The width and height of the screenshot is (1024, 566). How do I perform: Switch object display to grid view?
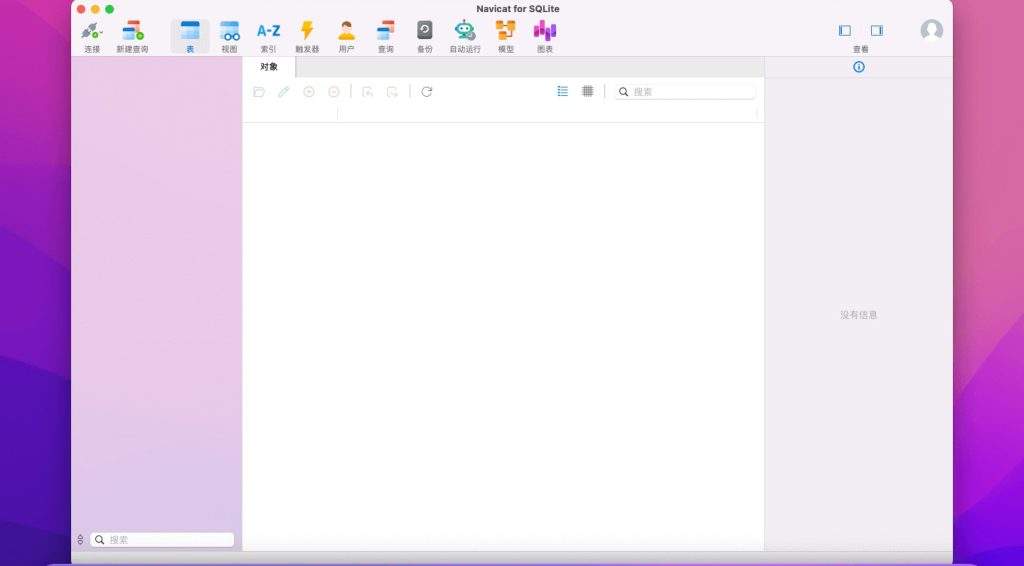[588, 91]
